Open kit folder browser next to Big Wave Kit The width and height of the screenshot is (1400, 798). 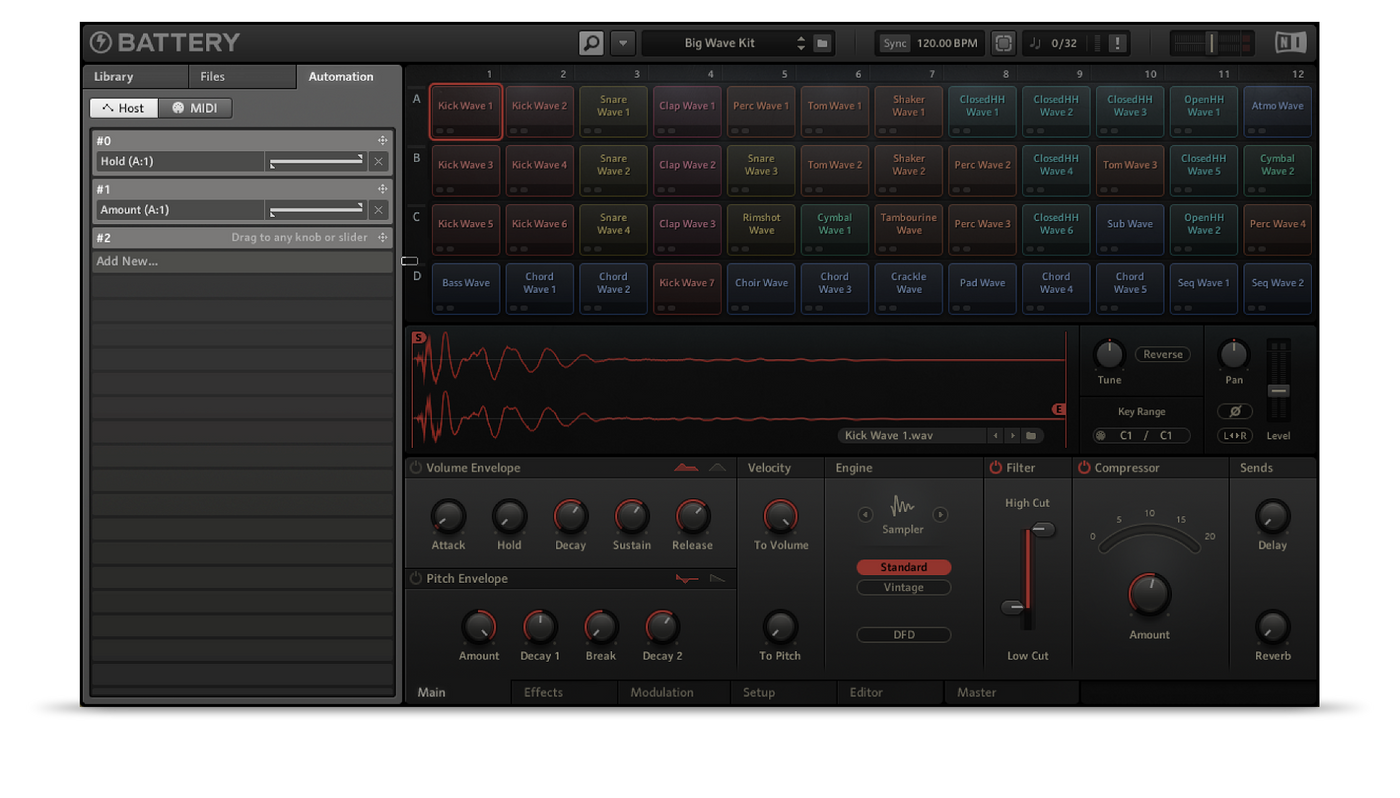tap(822, 43)
